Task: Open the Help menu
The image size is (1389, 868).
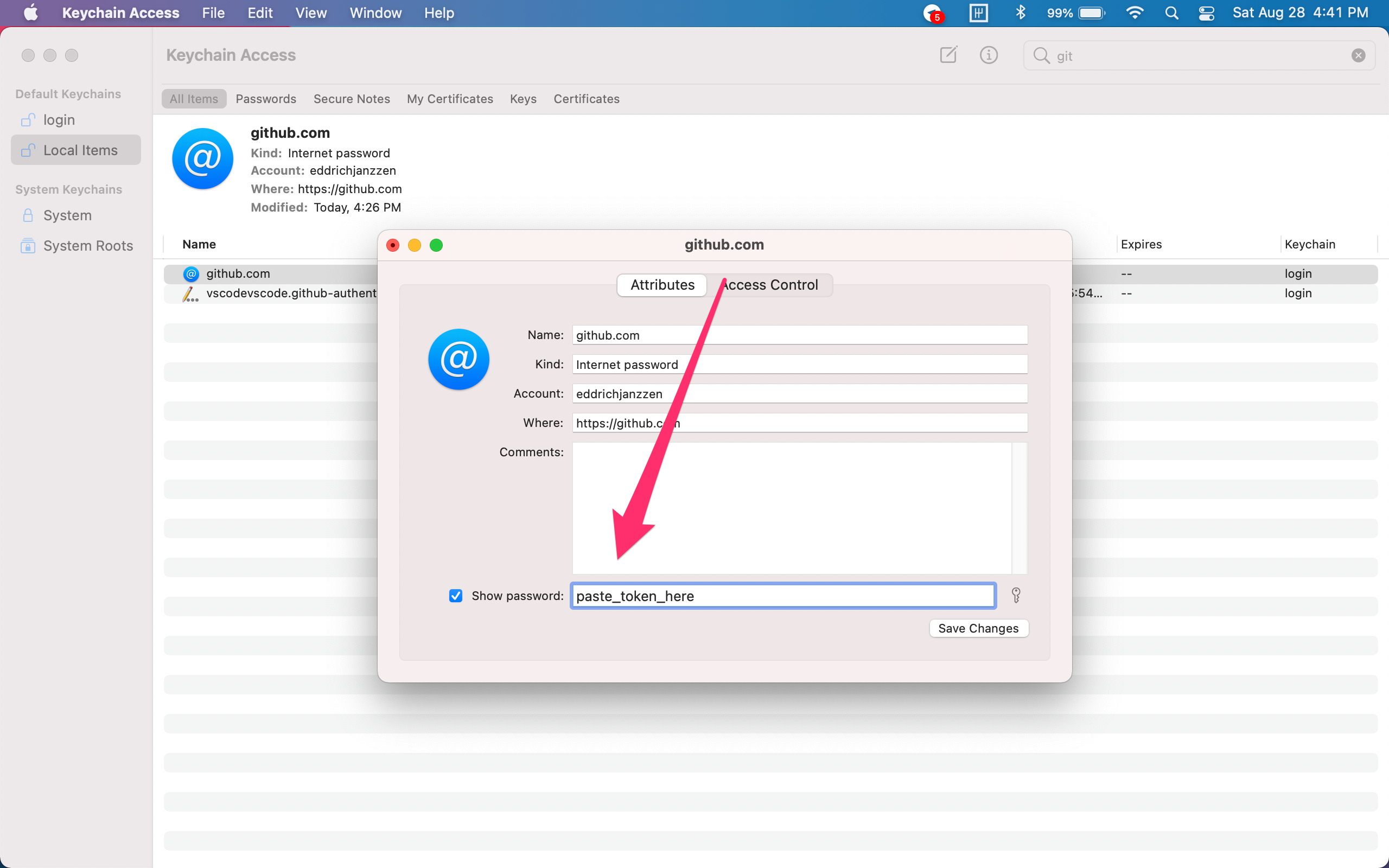Action: tap(439, 12)
